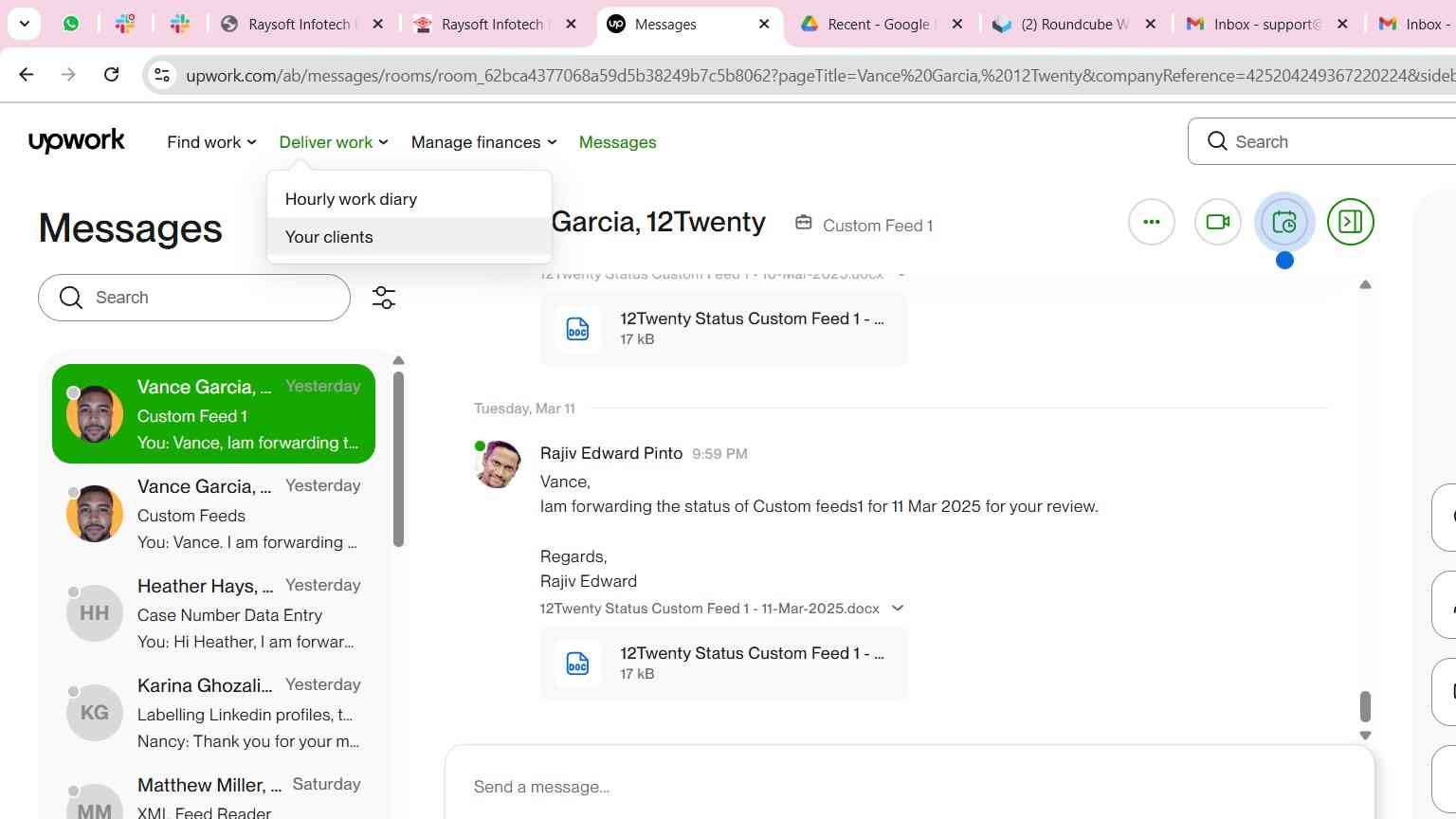Download 12Twenty Status 11-Mar attachment card
This screenshot has width=1456, height=819.
pyautogui.click(x=723, y=663)
